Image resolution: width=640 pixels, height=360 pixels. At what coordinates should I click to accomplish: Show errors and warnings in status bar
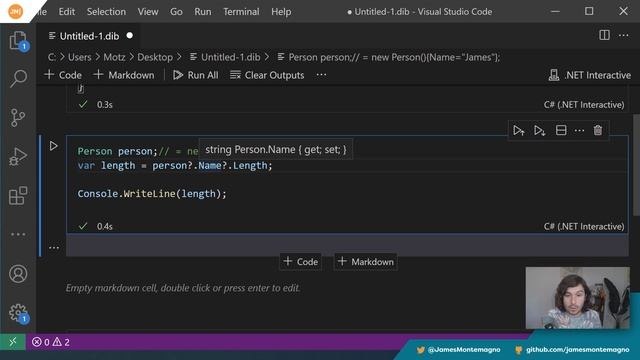tap(51, 342)
